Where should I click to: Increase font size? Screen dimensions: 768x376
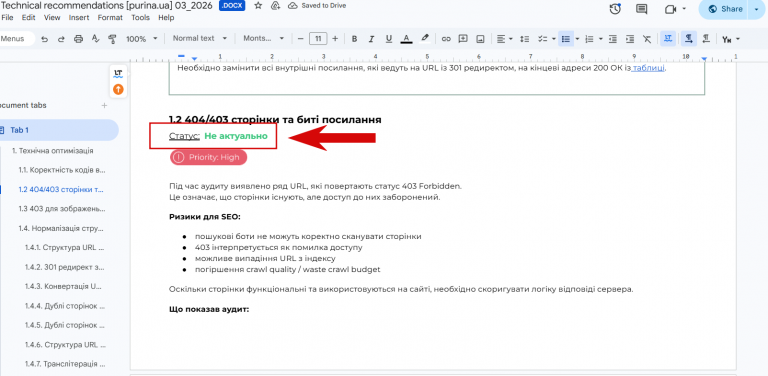click(335, 39)
